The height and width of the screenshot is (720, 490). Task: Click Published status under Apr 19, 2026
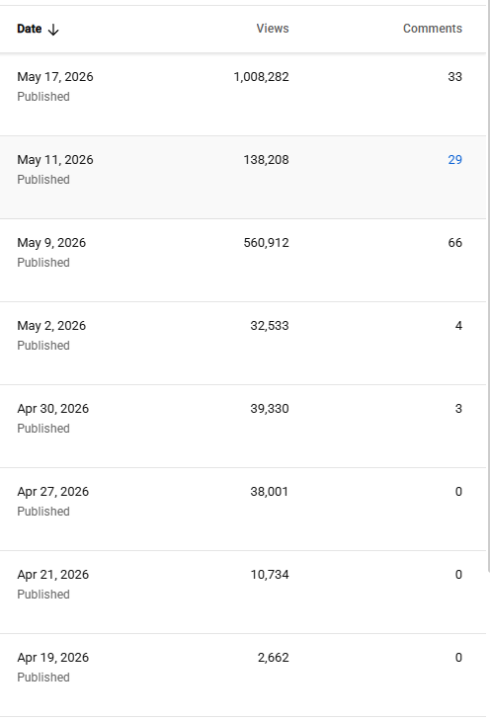[43, 677]
